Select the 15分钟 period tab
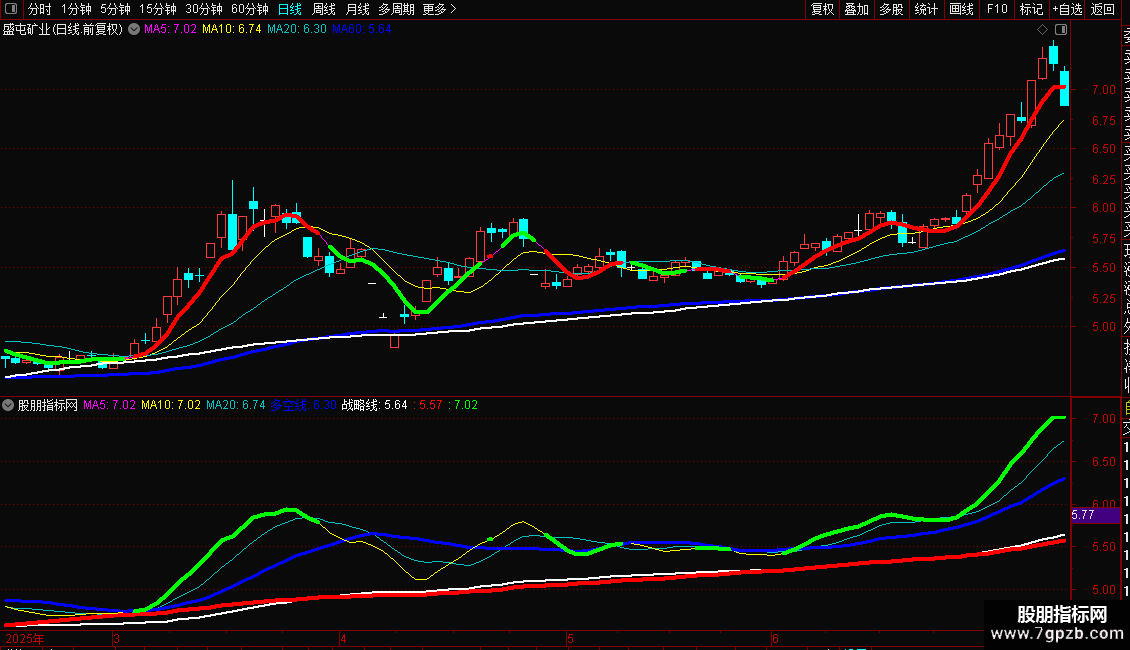This screenshot has height=650, width=1130. point(158,9)
